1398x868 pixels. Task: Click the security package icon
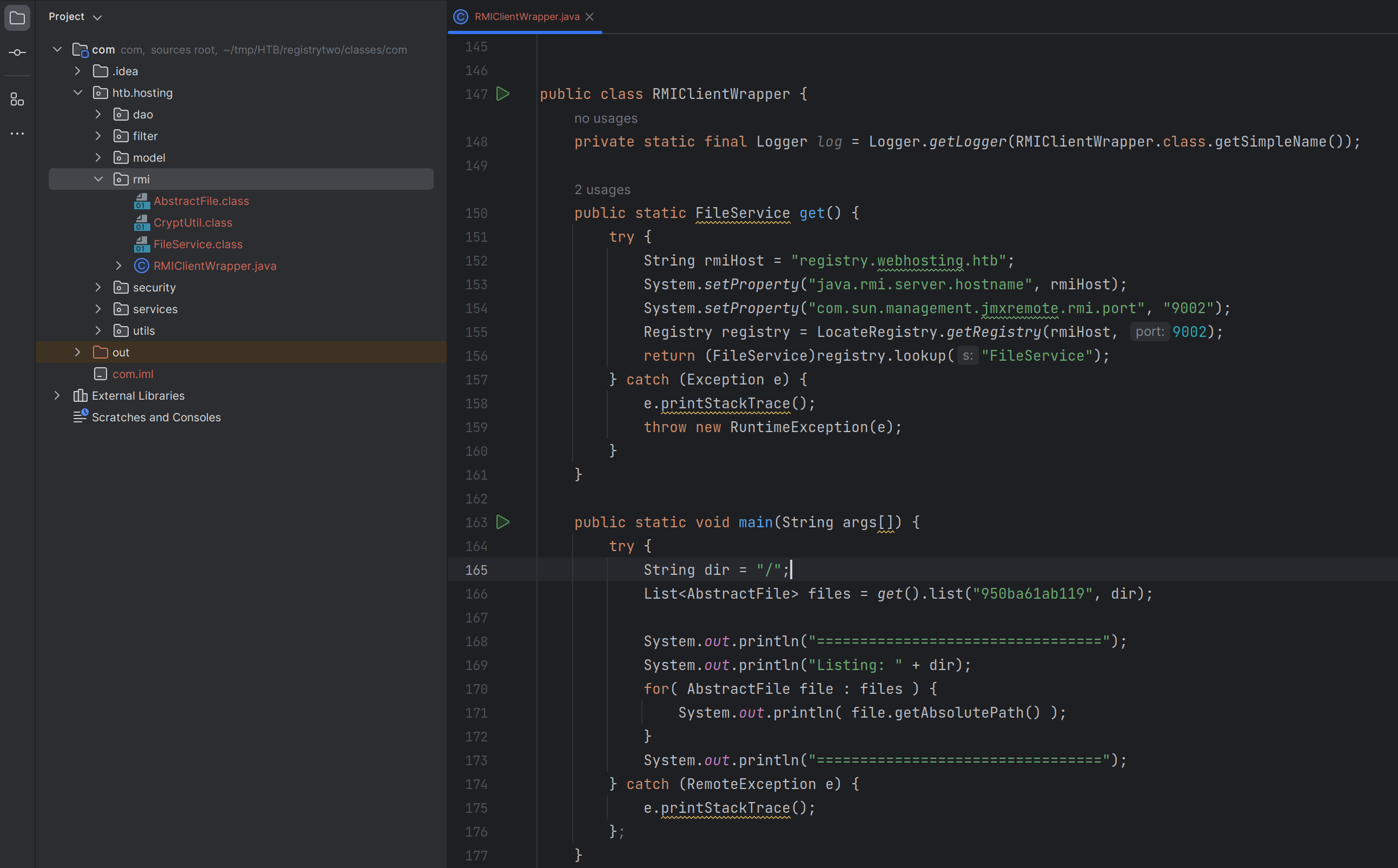pyautogui.click(x=121, y=287)
